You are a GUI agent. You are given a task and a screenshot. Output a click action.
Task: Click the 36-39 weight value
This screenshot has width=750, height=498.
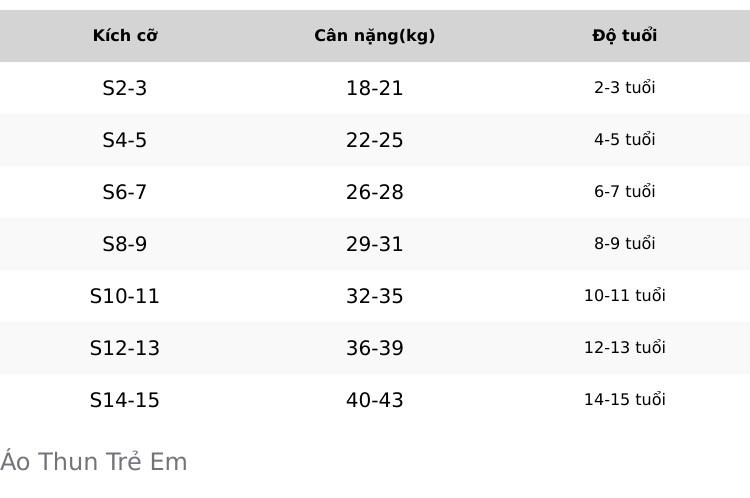pyautogui.click(x=375, y=348)
